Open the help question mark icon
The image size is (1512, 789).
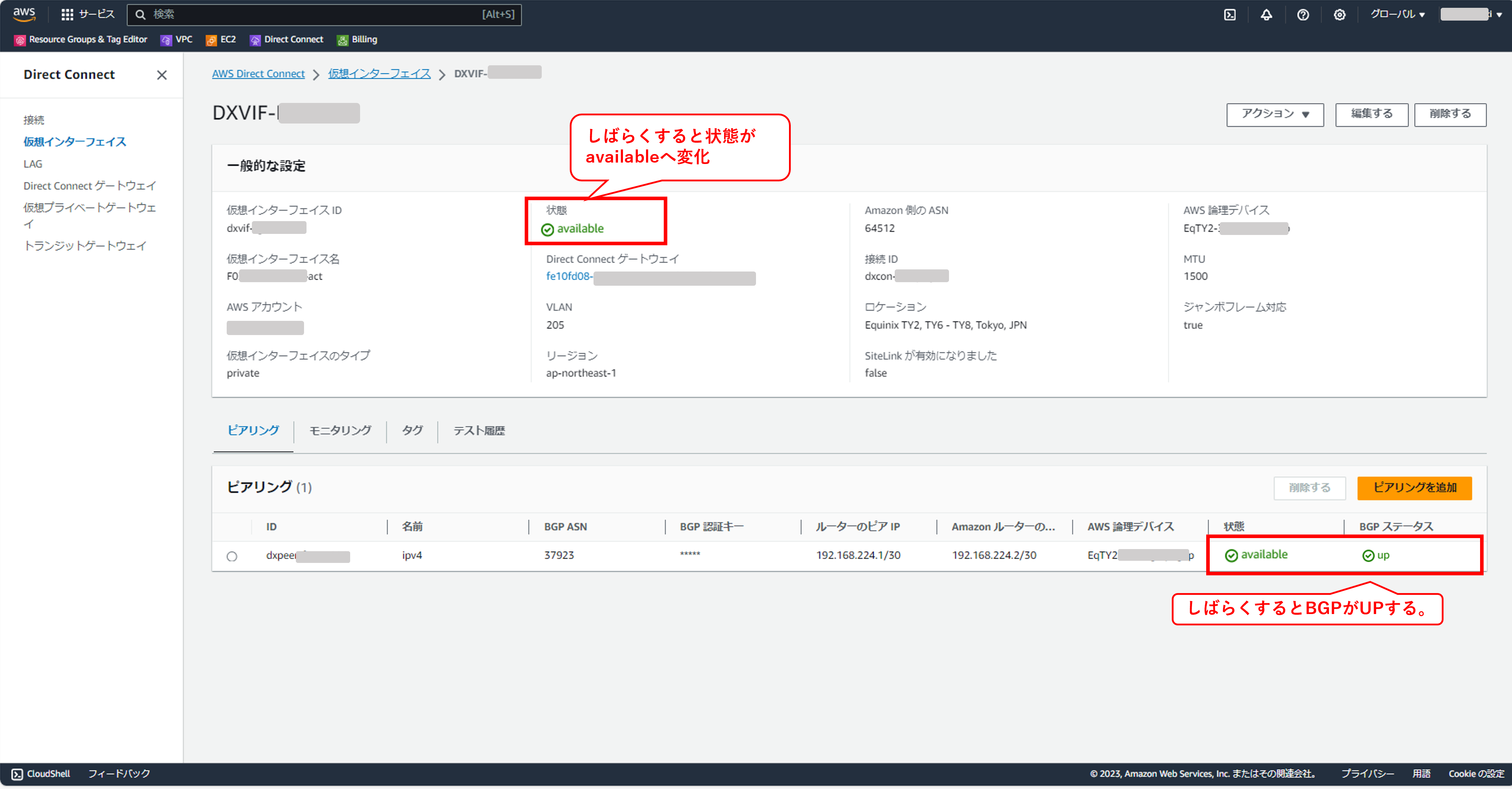(x=1303, y=15)
